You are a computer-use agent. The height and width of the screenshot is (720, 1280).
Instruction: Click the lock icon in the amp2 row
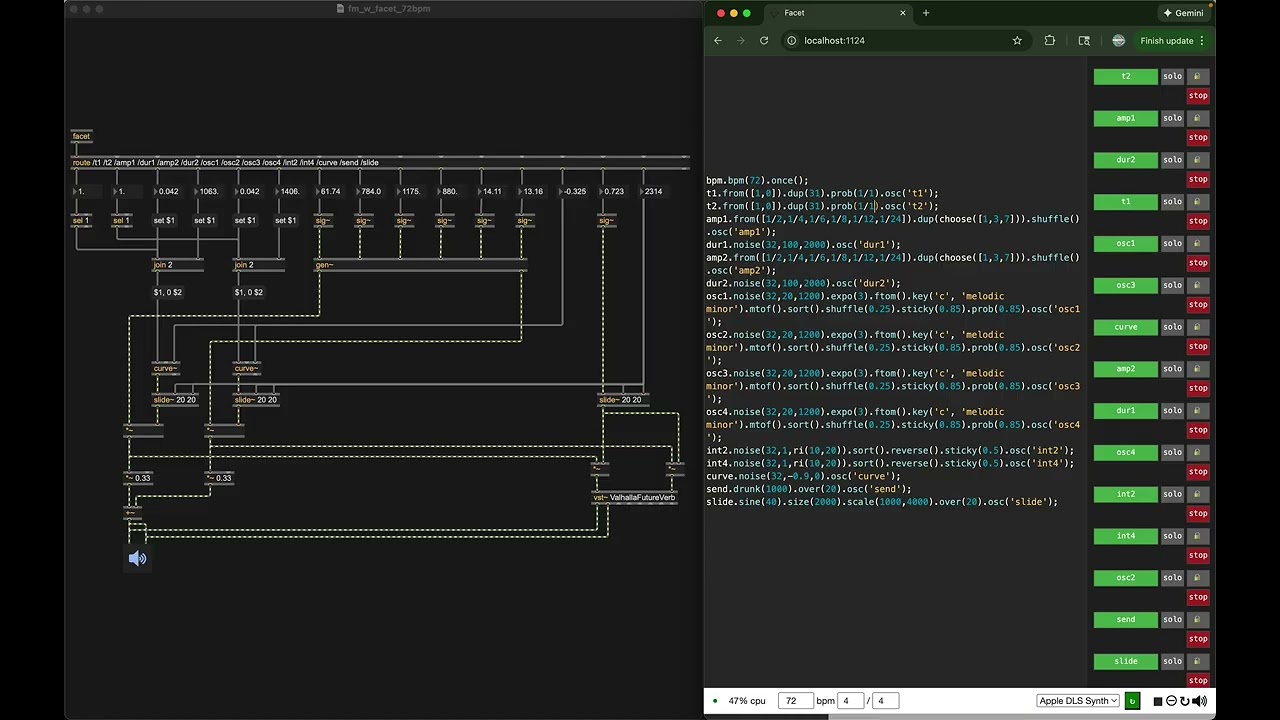point(1198,369)
